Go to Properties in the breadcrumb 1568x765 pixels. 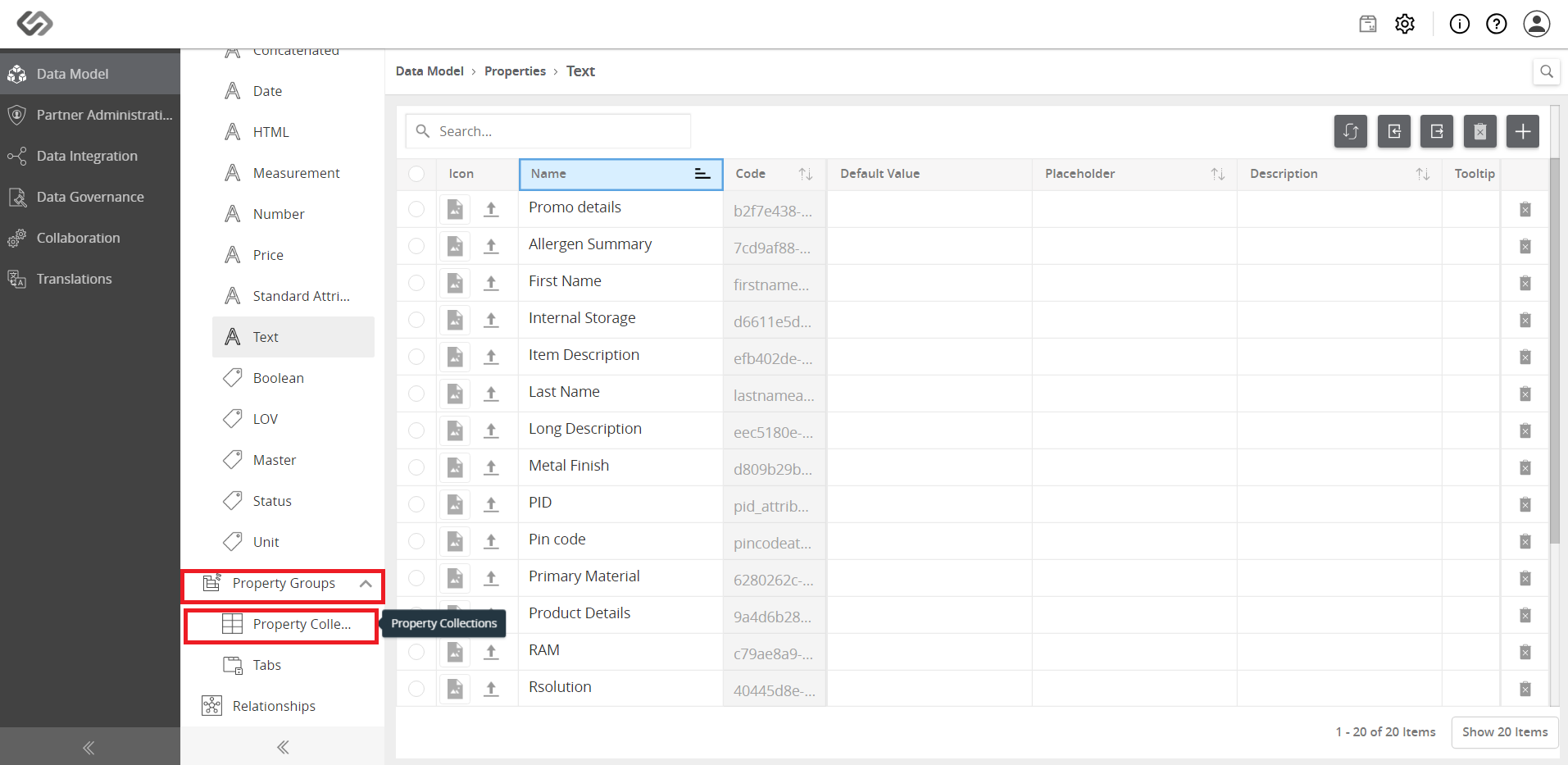pos(515,71)
